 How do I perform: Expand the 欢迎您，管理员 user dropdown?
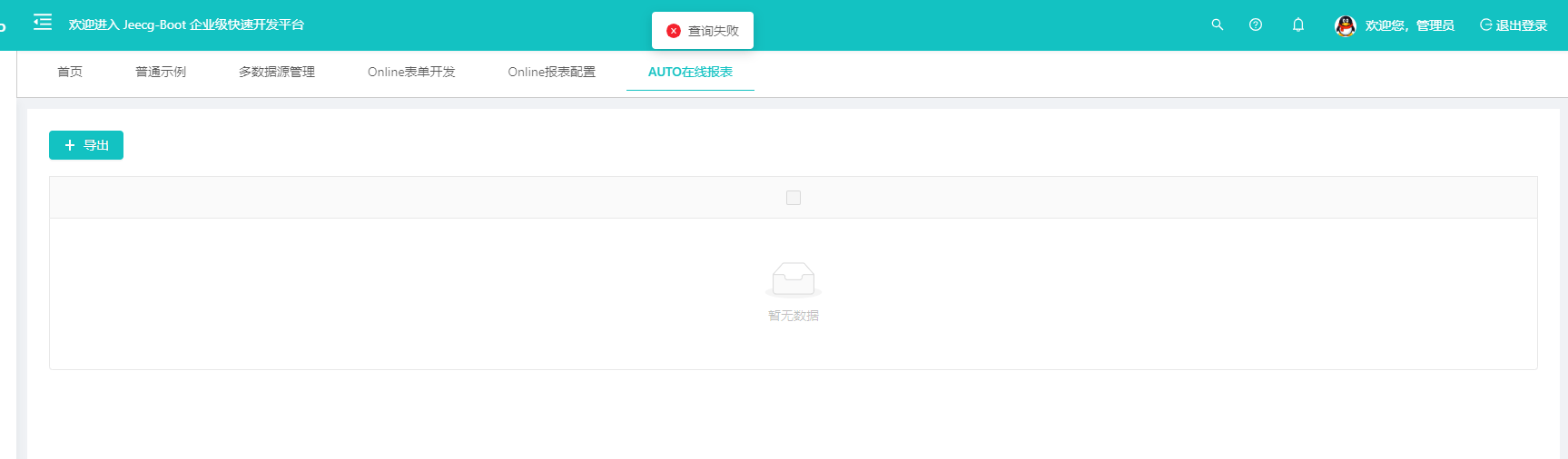pos(1409,26)
